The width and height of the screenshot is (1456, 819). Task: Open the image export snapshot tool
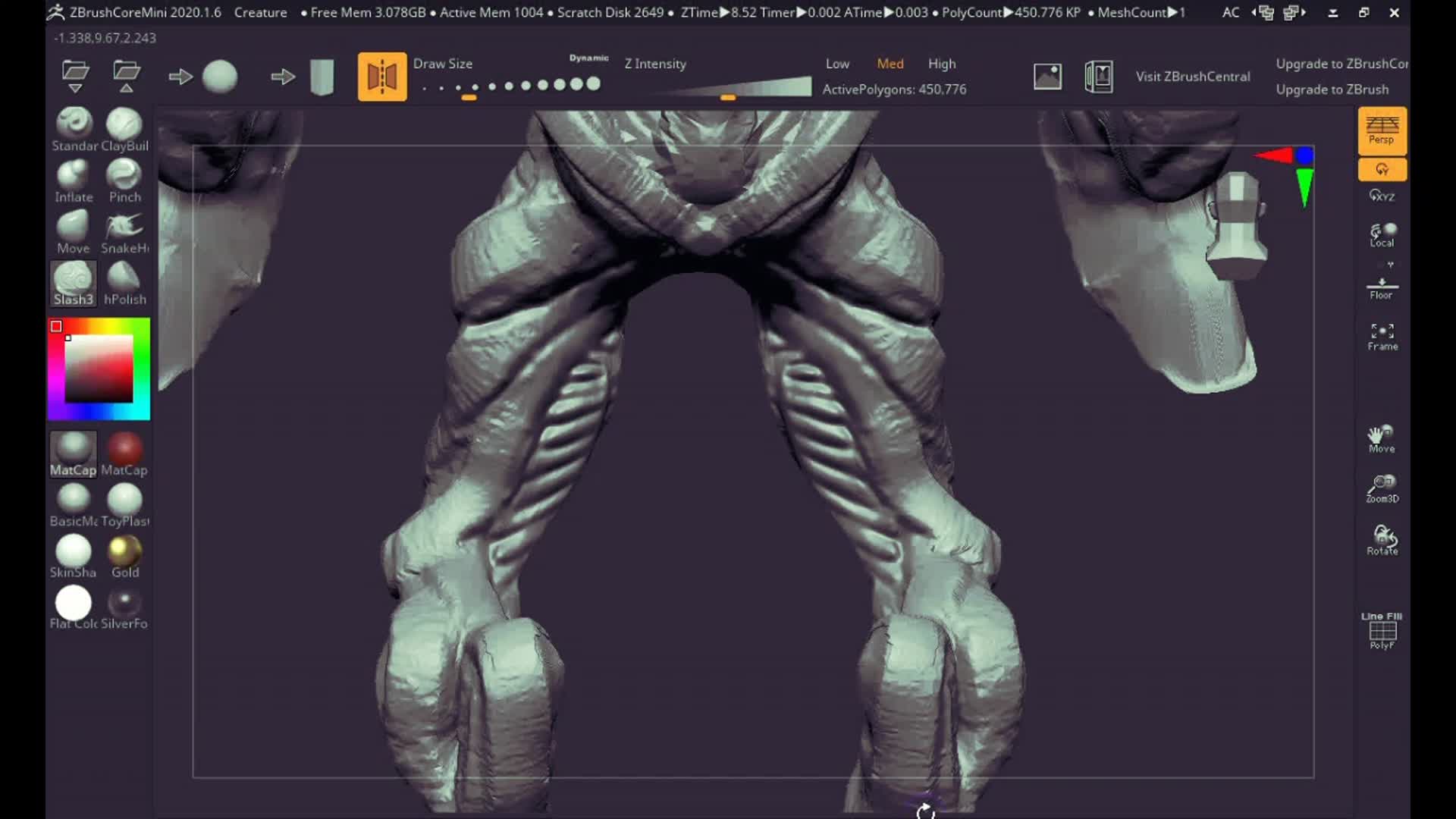(1047, 76)
